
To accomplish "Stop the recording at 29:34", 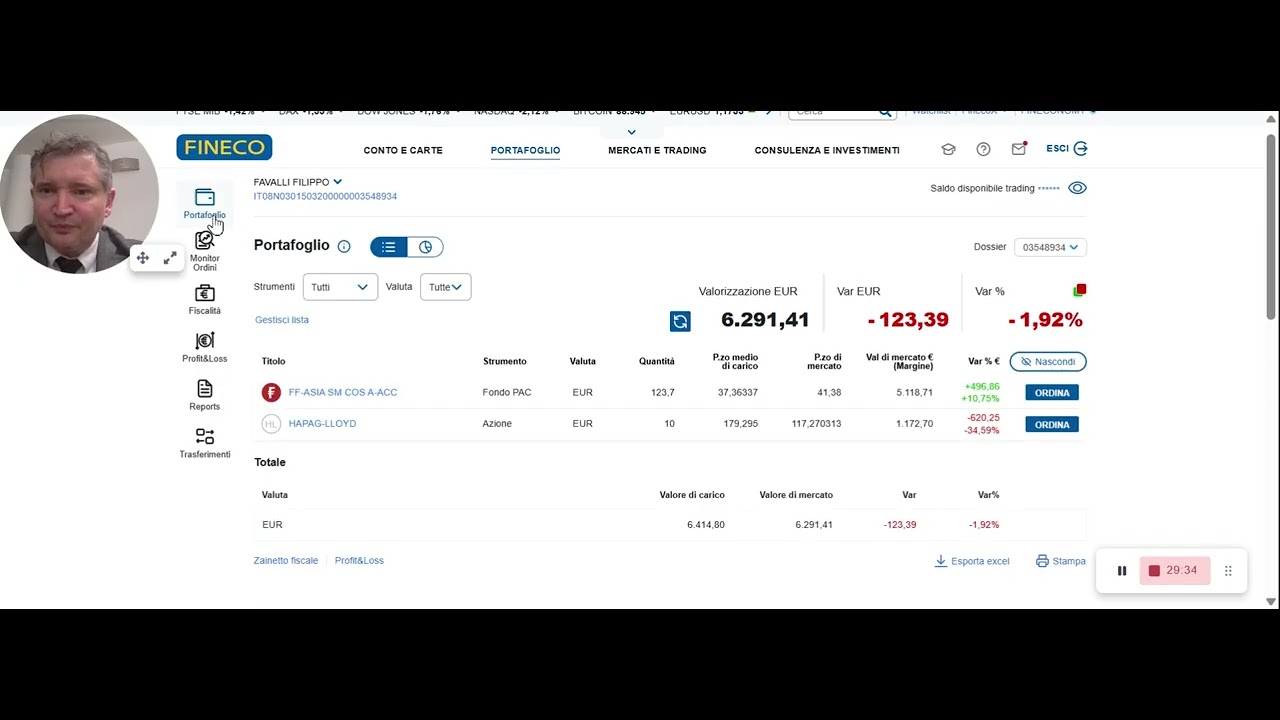I will [x=1173, y=571].
